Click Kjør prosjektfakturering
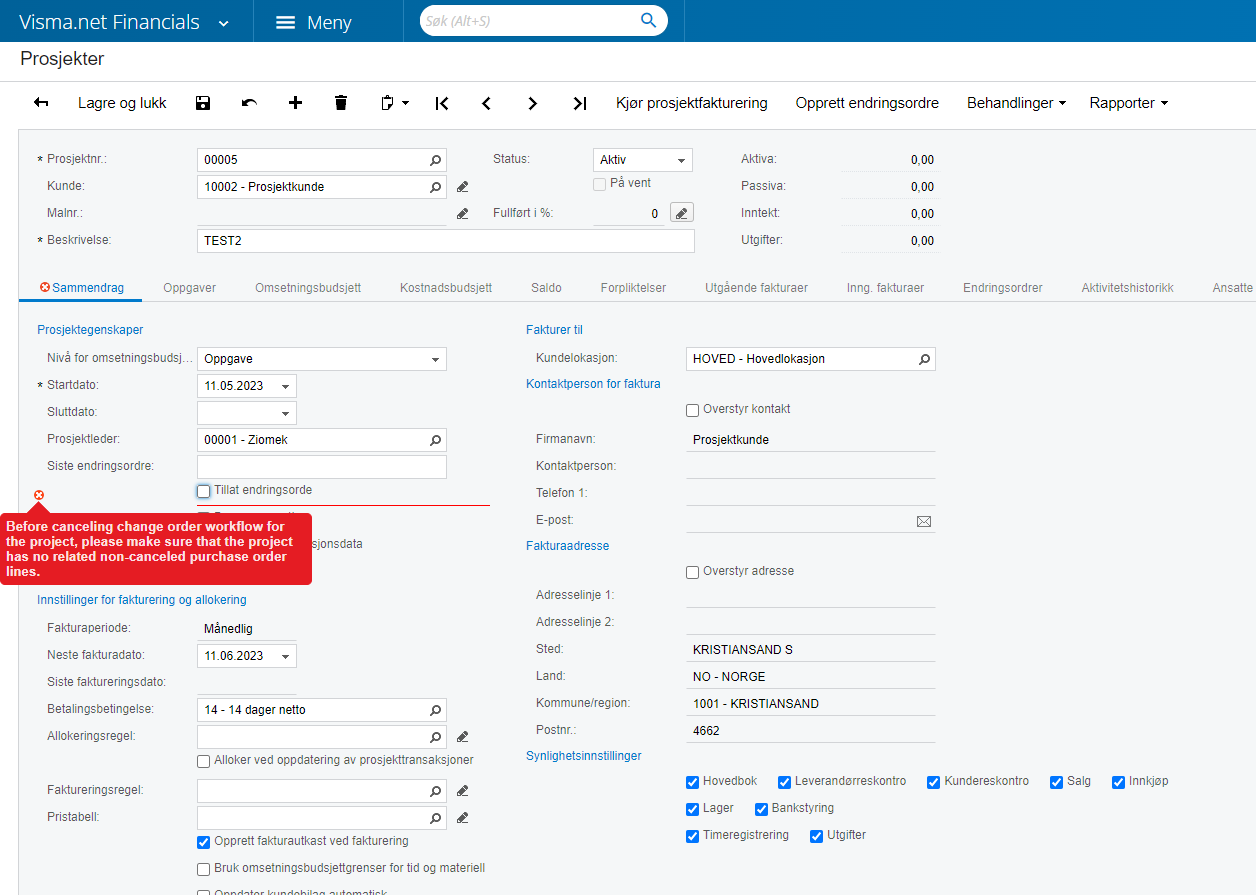The height and width of the screenshot is (895, 1256). pyautogui.click(x=692, y=102)
